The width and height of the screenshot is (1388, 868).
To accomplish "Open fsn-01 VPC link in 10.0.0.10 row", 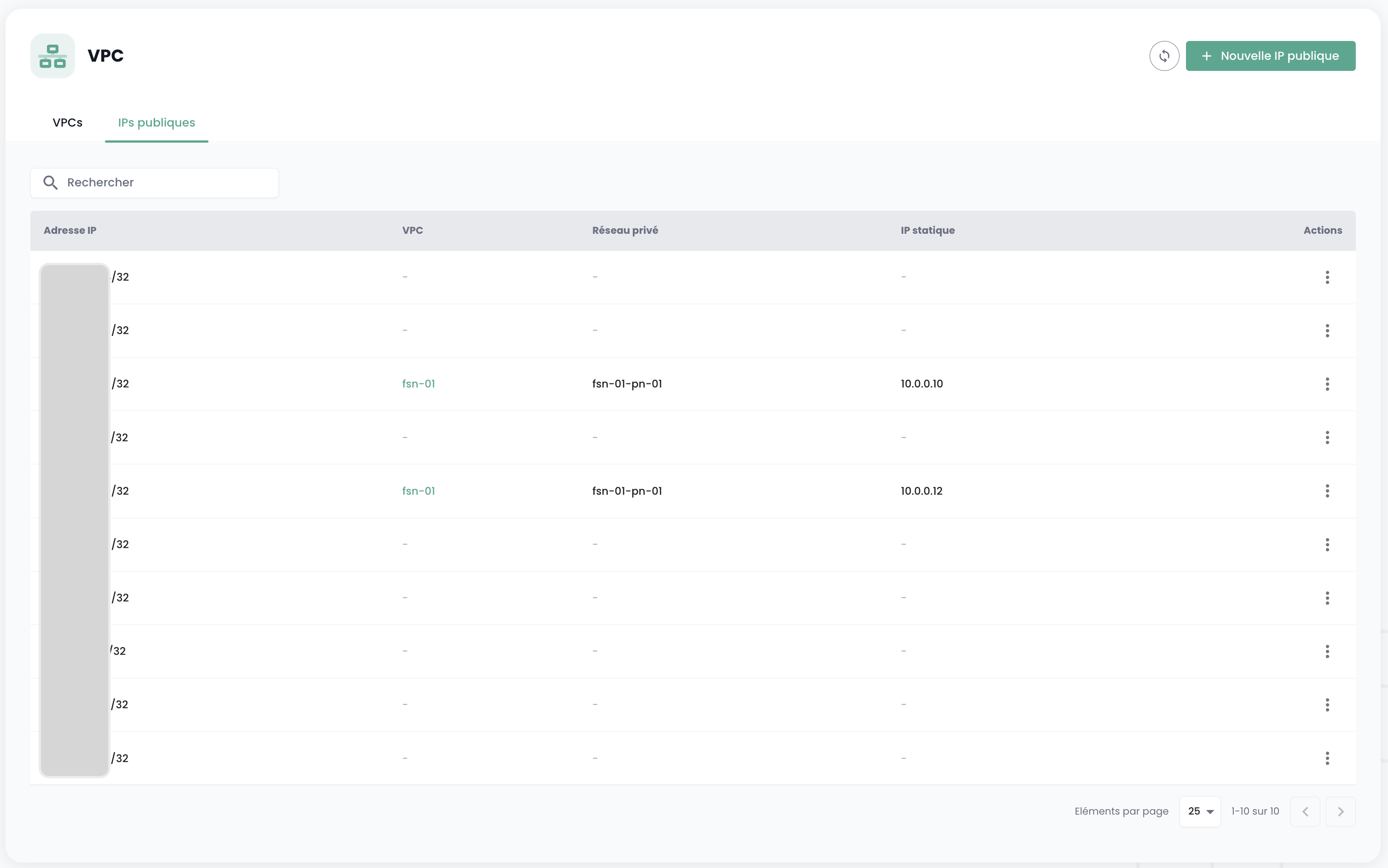I will click(418, 383).
